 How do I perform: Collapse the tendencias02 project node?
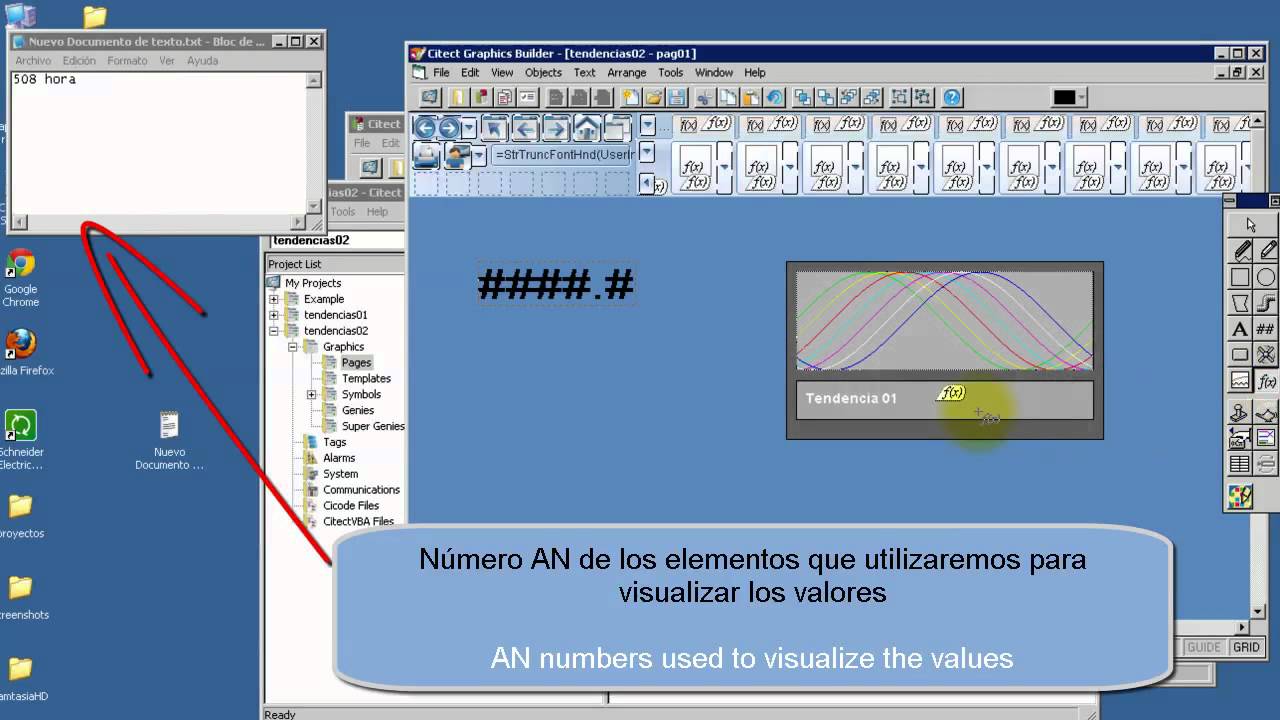point(273,331)
